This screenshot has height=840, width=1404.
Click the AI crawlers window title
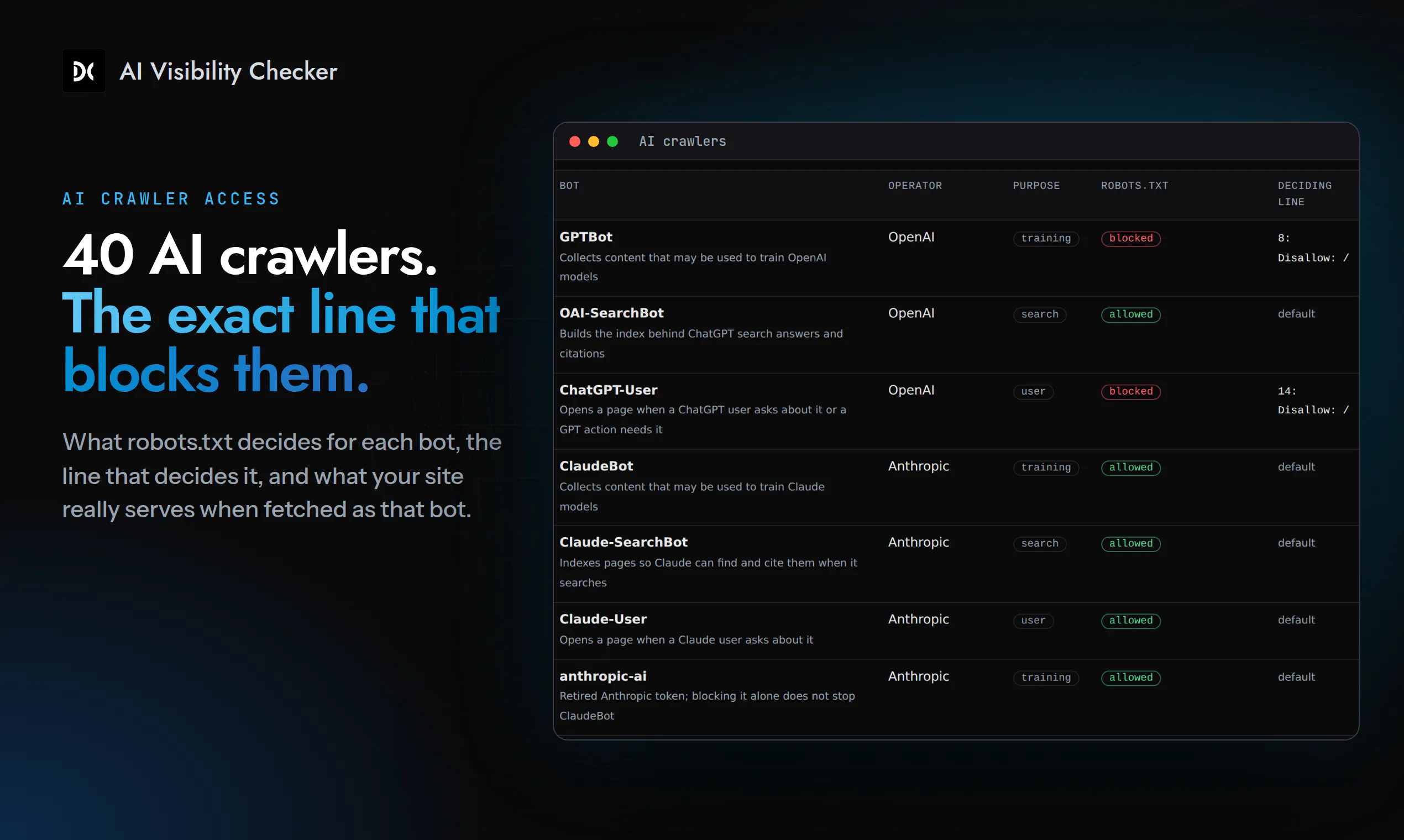tap(682, 141)
